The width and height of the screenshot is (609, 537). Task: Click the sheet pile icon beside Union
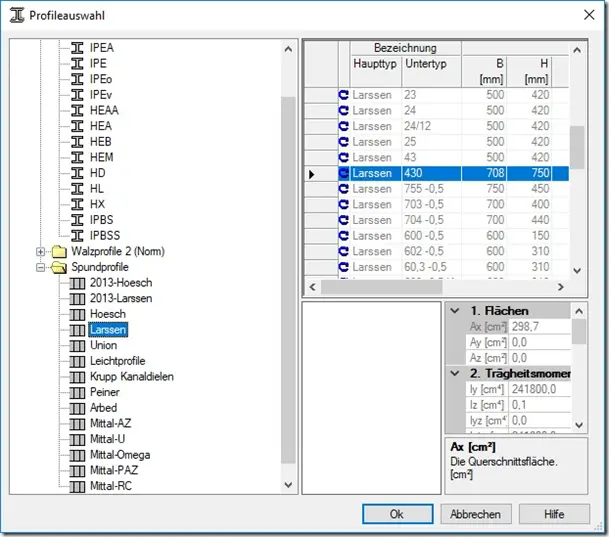[77, 346]
